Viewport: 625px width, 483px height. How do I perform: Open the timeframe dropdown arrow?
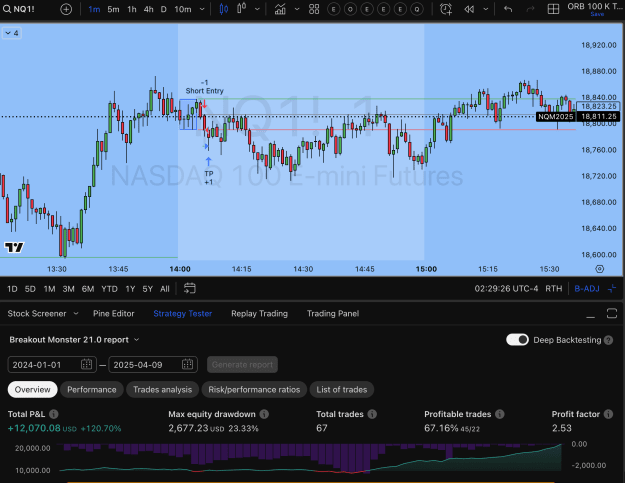click(x=202, y=9)
